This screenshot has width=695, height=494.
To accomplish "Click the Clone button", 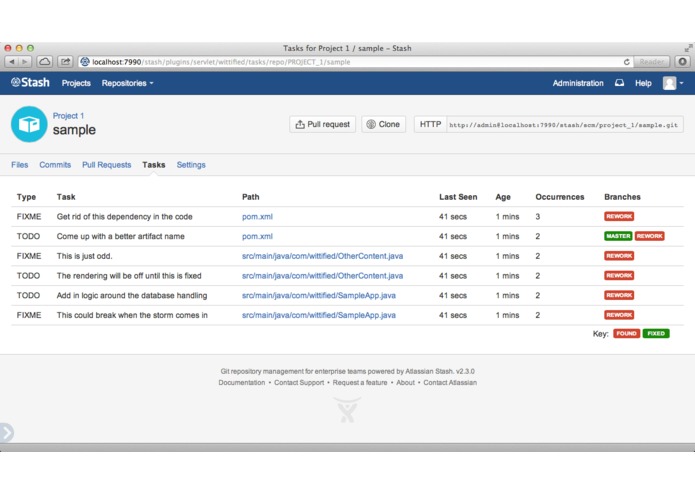I will (x=383, y=124).
